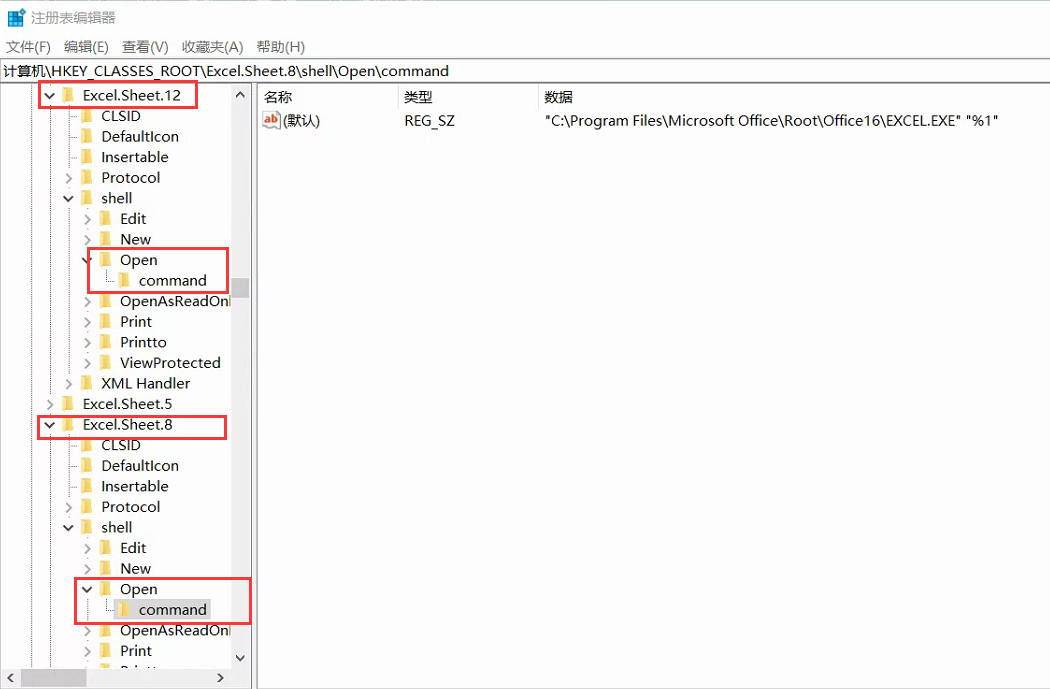1050x689 pixels.
Task: Click the ViewProtected folder icon
Action: pos(106,363)
